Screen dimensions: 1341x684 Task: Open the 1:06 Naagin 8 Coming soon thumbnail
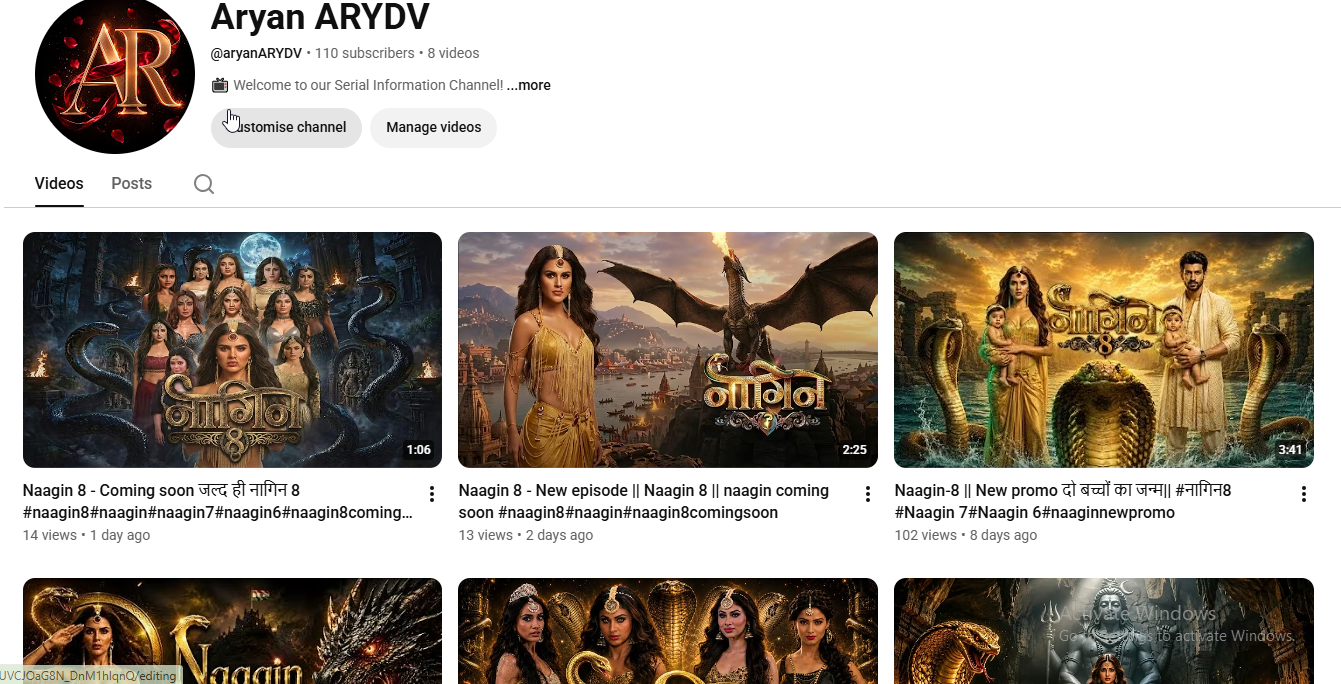click(232, 350)
